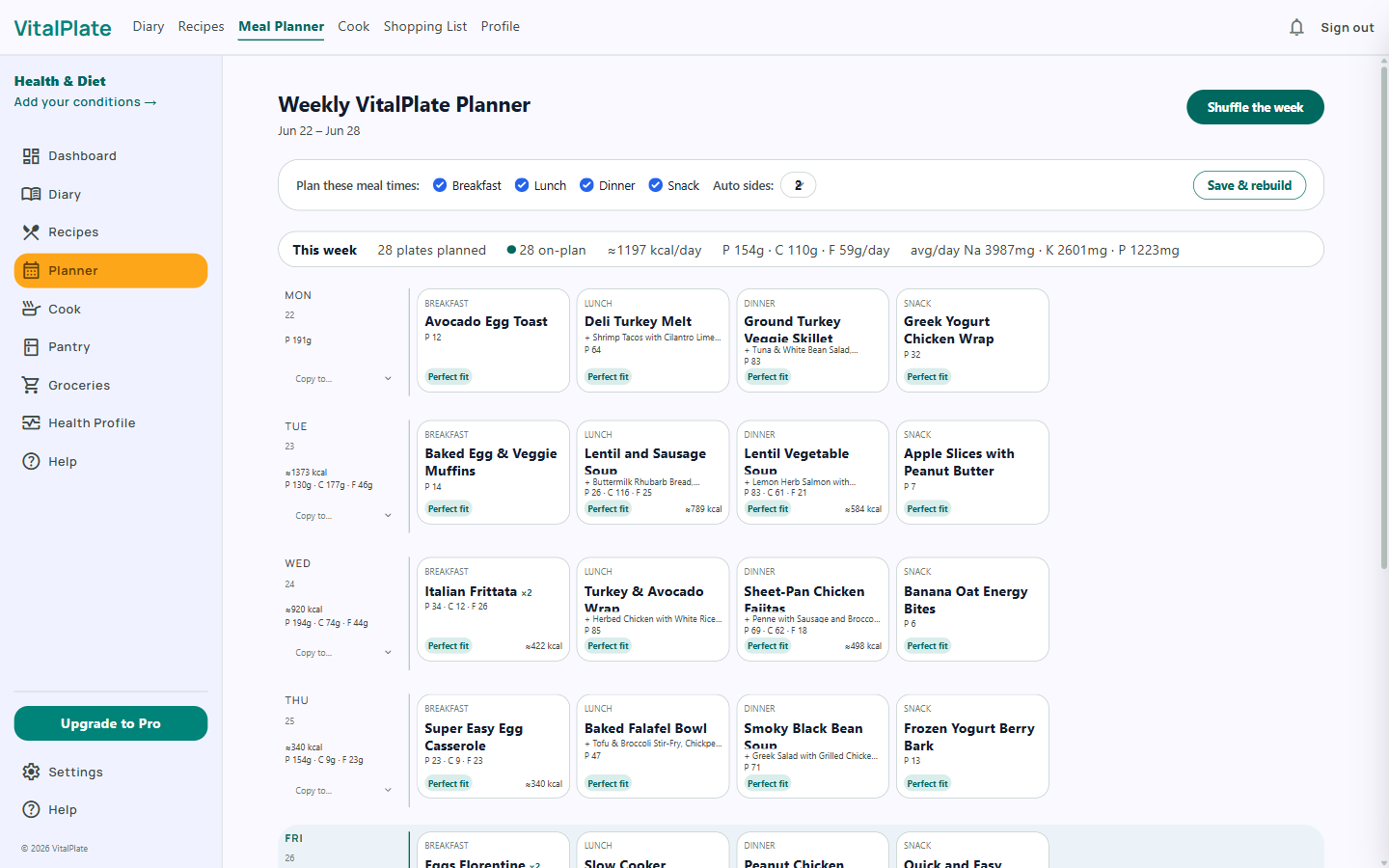Open Baked Egg & Veggie Muffins card
This screenshot has height=868, width=1389.
point(493,473)
